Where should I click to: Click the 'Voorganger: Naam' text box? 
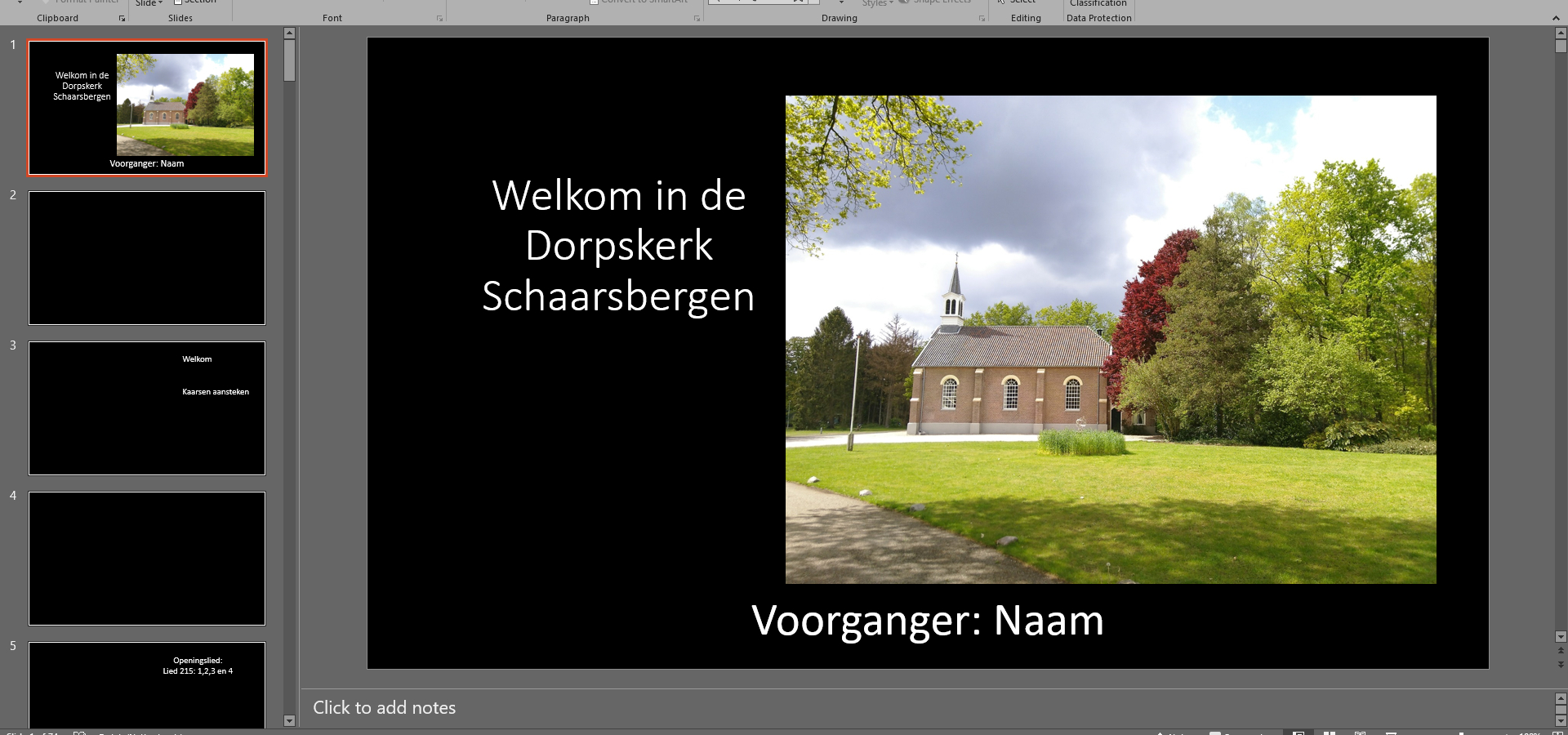927,621
